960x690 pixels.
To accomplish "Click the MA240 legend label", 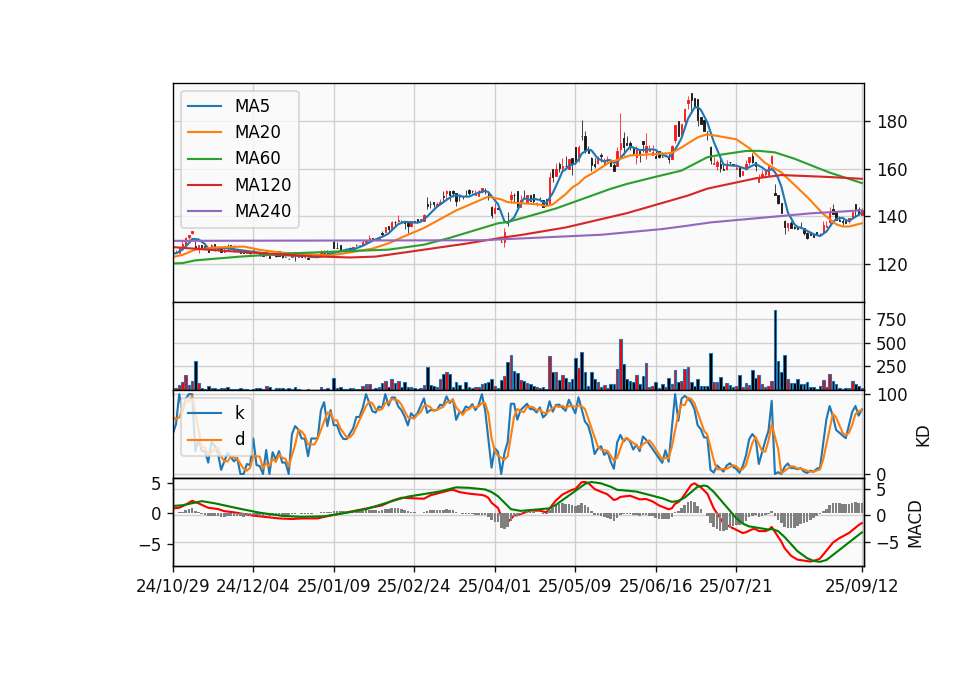I will tap(263, 211).
